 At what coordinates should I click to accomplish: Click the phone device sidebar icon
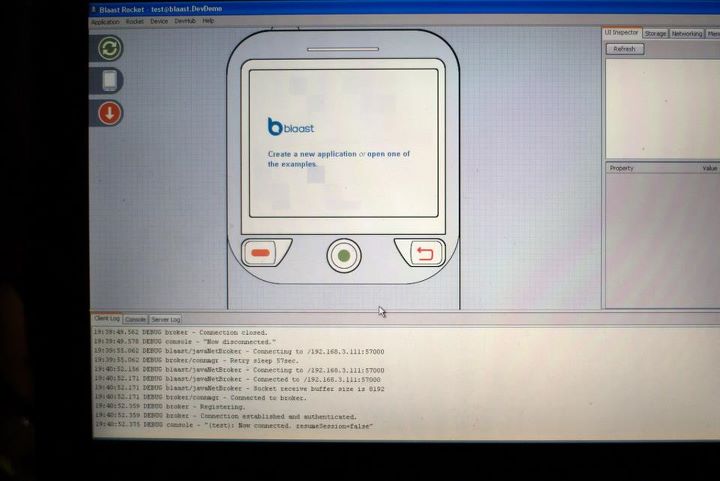(x=110, y=81)
